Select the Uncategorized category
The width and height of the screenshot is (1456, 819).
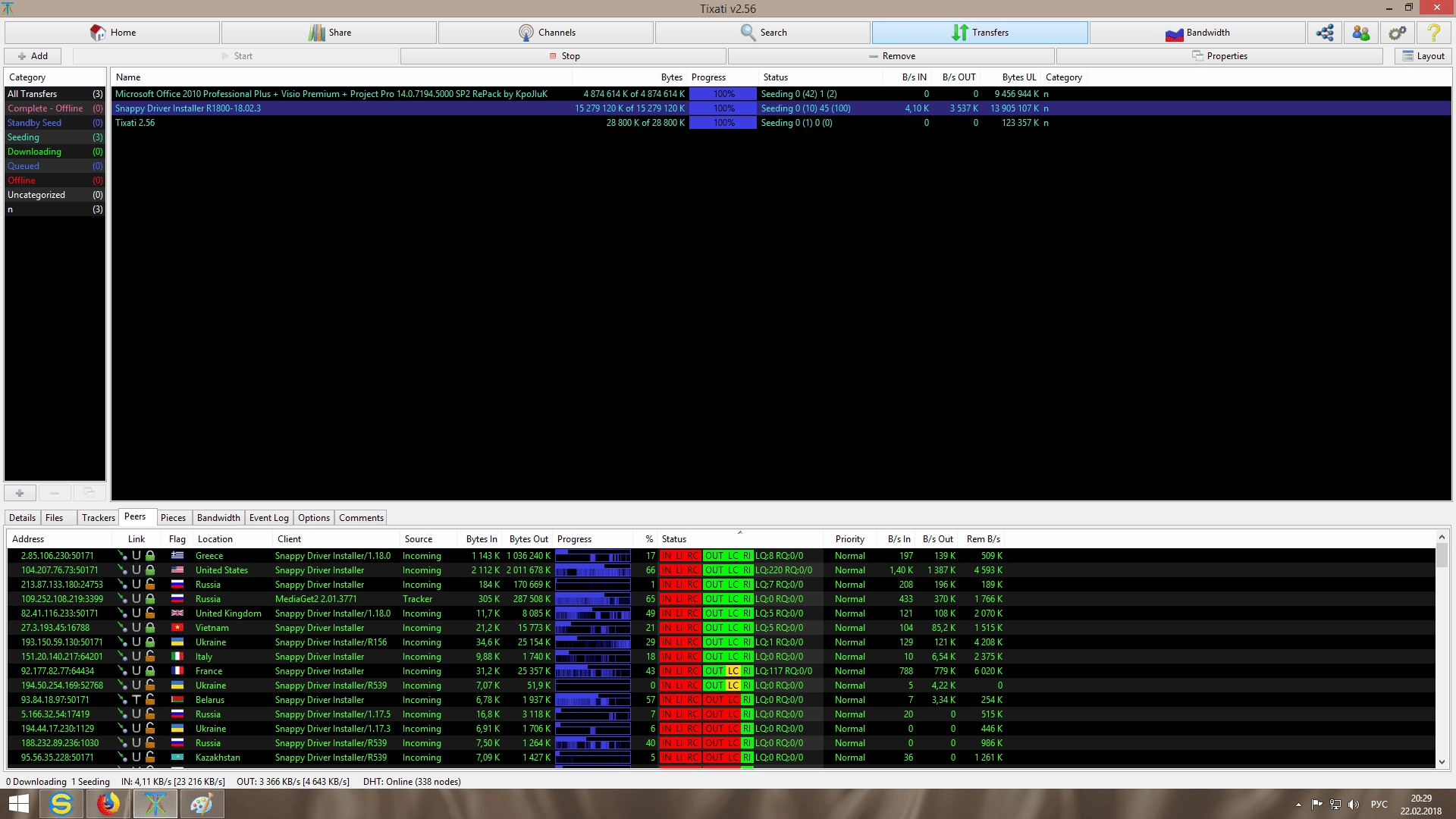55,195
